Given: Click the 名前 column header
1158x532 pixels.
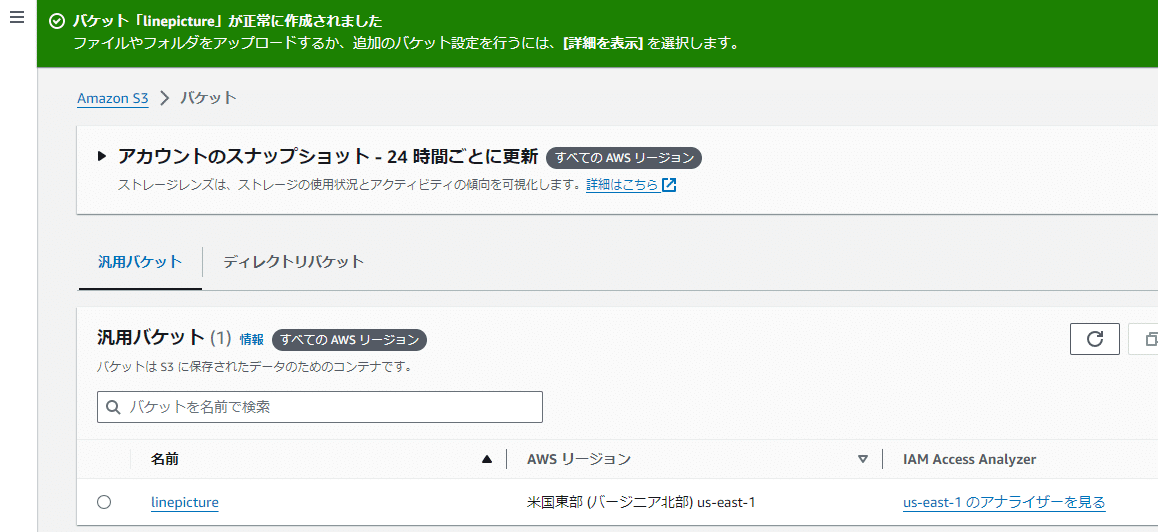Looking at the screenshot, I should coord(165,460).
